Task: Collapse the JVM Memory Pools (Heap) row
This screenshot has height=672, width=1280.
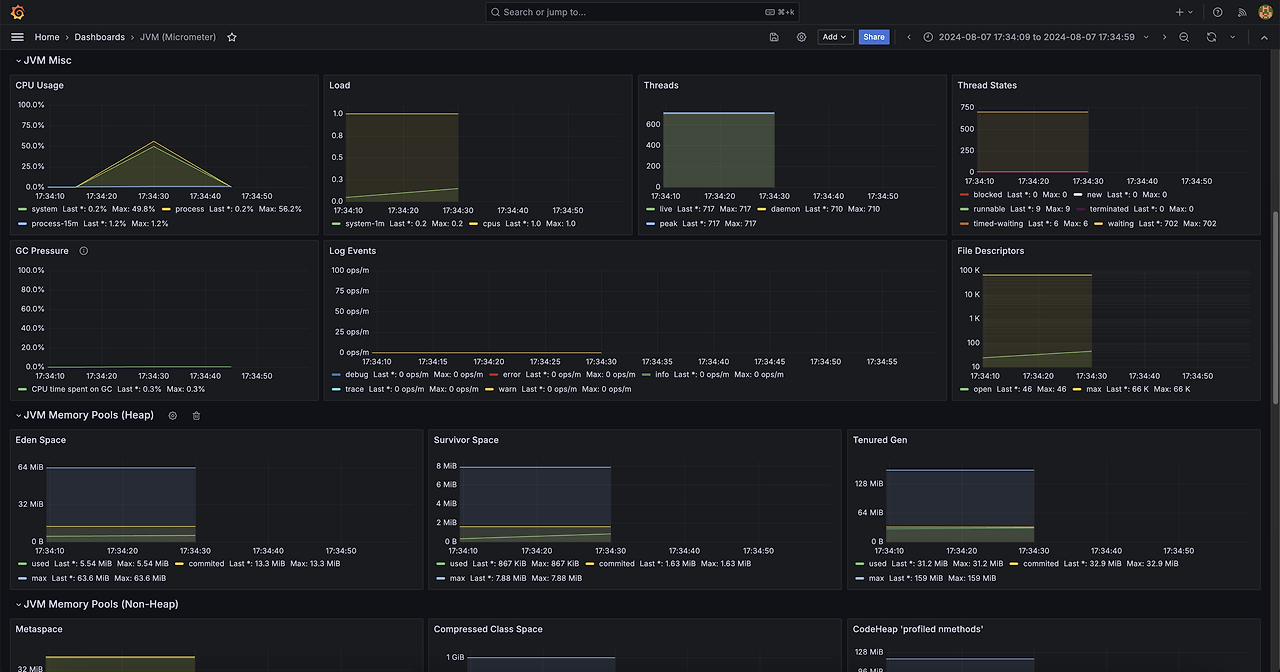Action: (84, 415)
